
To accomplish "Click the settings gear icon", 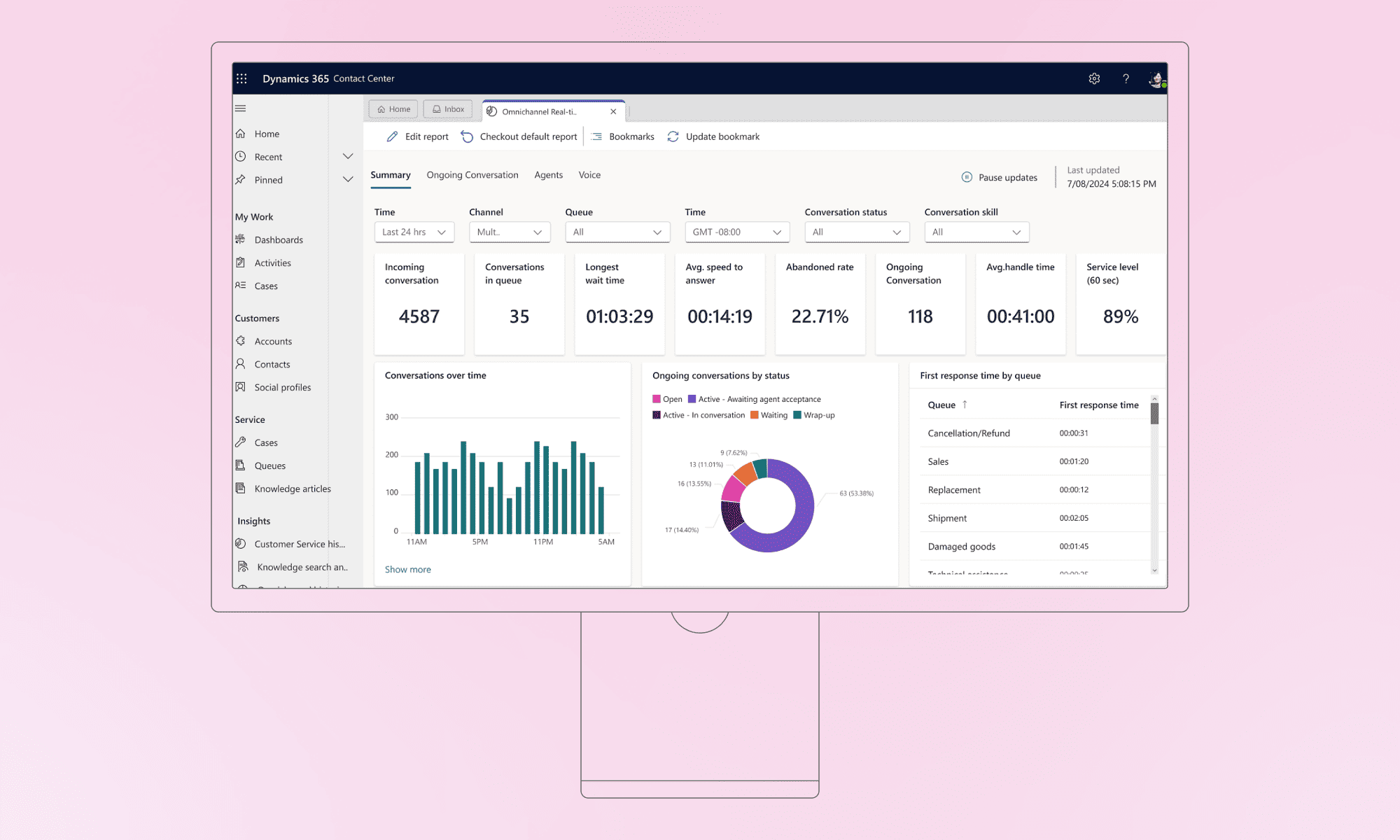I will pyautogui.click(x=1094, y=78).
